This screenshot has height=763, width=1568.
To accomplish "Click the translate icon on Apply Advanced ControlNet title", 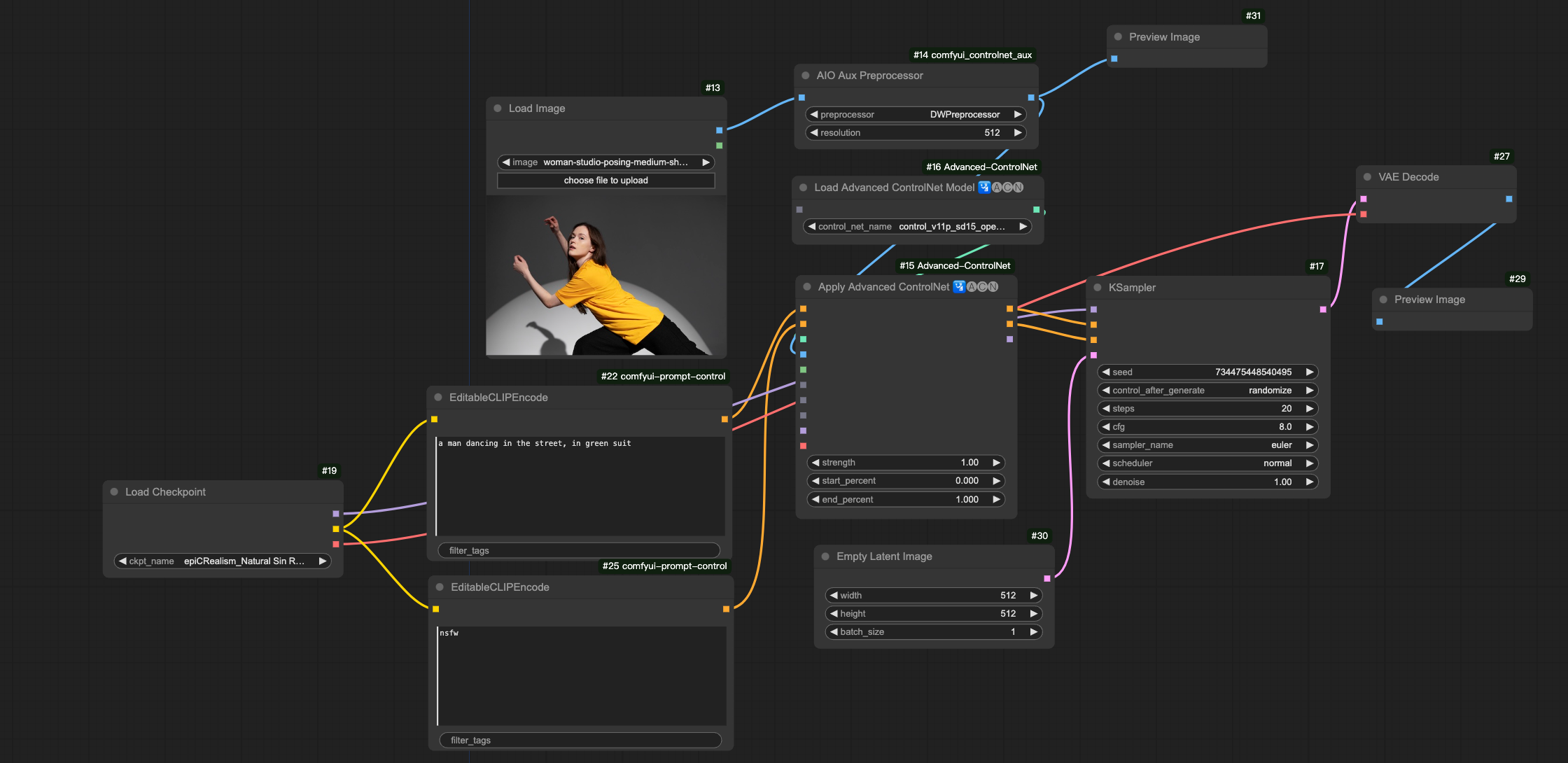I will tap(959, 286).
